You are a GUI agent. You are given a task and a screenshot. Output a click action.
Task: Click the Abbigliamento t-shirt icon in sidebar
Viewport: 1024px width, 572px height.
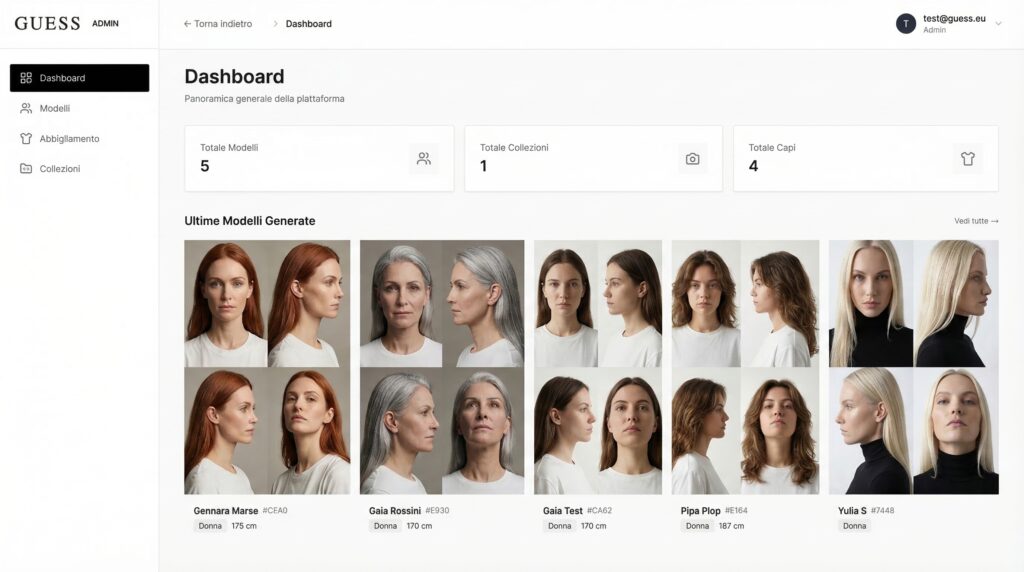pyautogui.click(x=26, y=139)
